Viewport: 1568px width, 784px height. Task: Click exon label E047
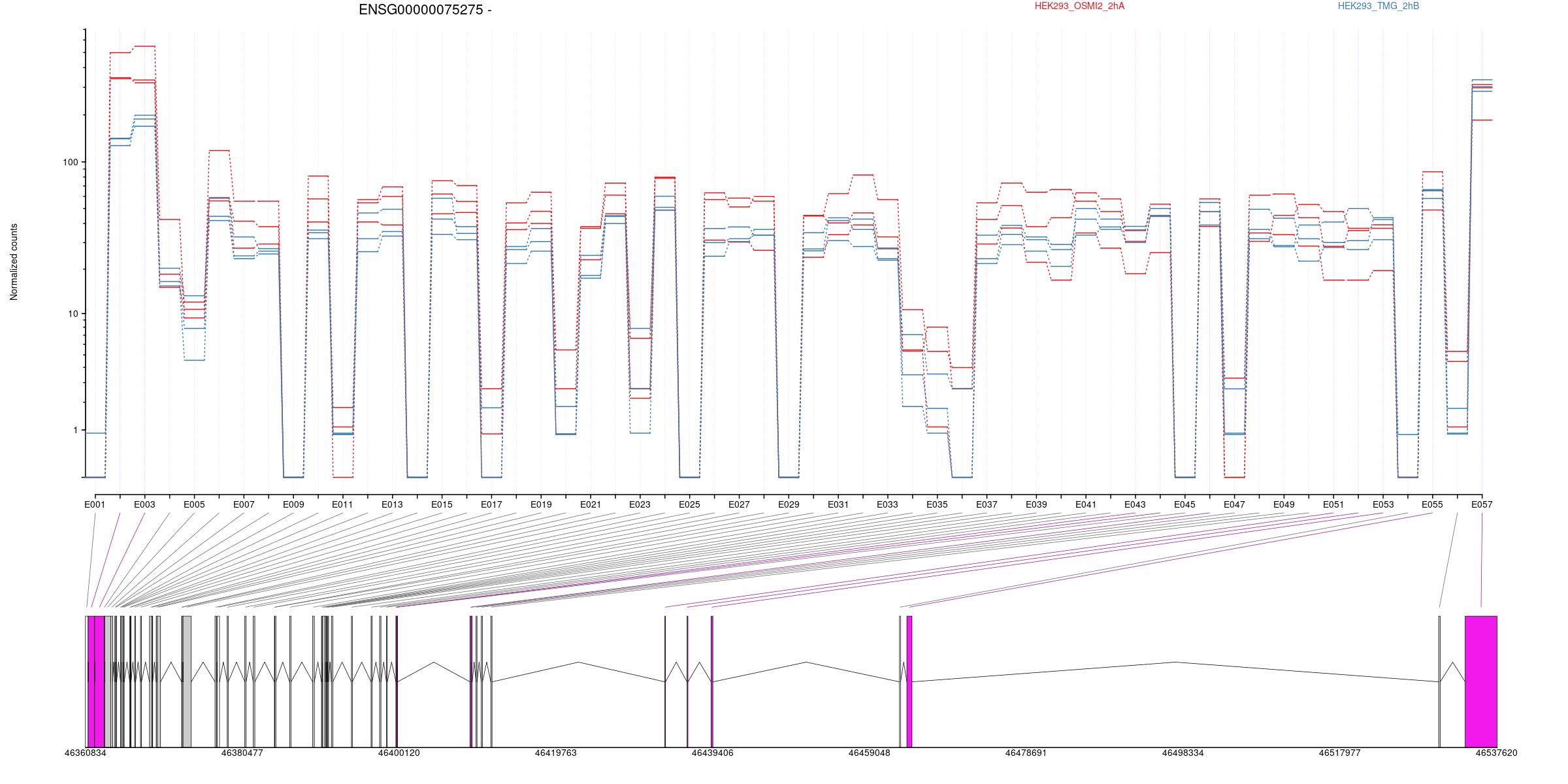[1234, 504]
